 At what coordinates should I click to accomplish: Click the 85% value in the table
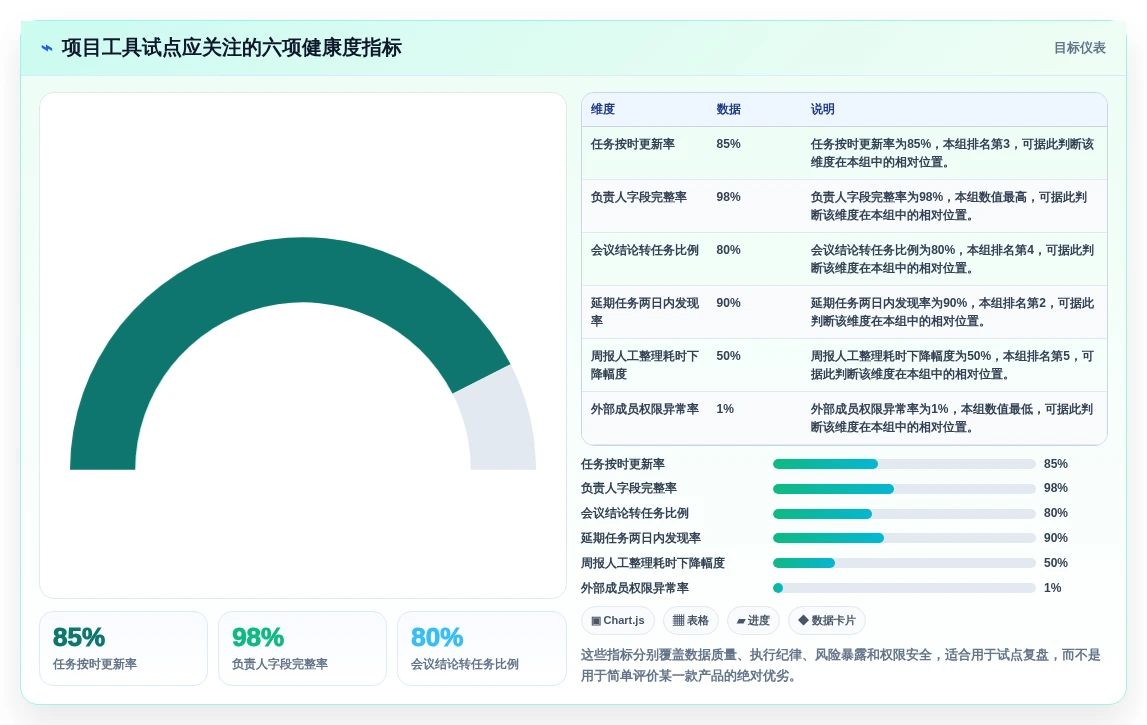[x=729, y=144]
